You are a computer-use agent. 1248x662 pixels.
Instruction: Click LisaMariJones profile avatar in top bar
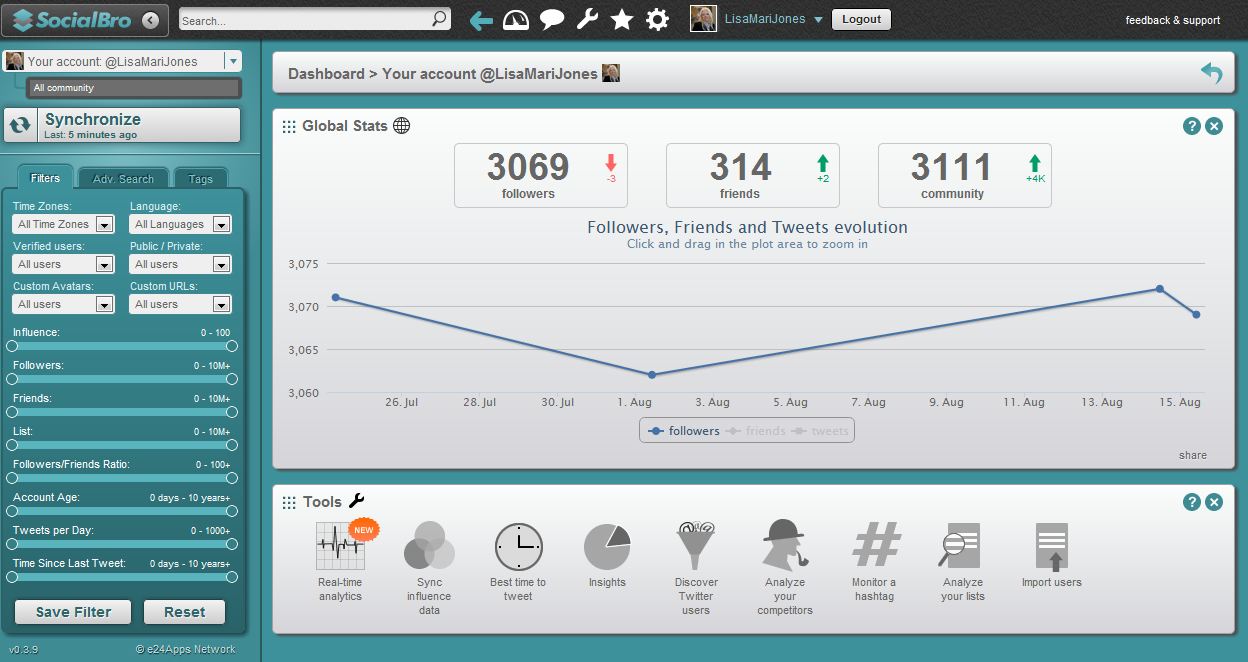[703, 19]
